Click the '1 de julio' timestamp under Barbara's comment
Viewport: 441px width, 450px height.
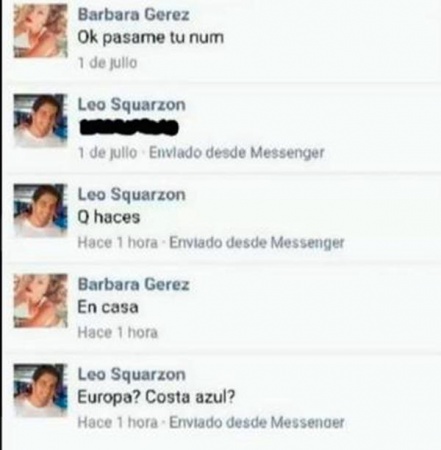pyautogui.click(x=107, y=63)
